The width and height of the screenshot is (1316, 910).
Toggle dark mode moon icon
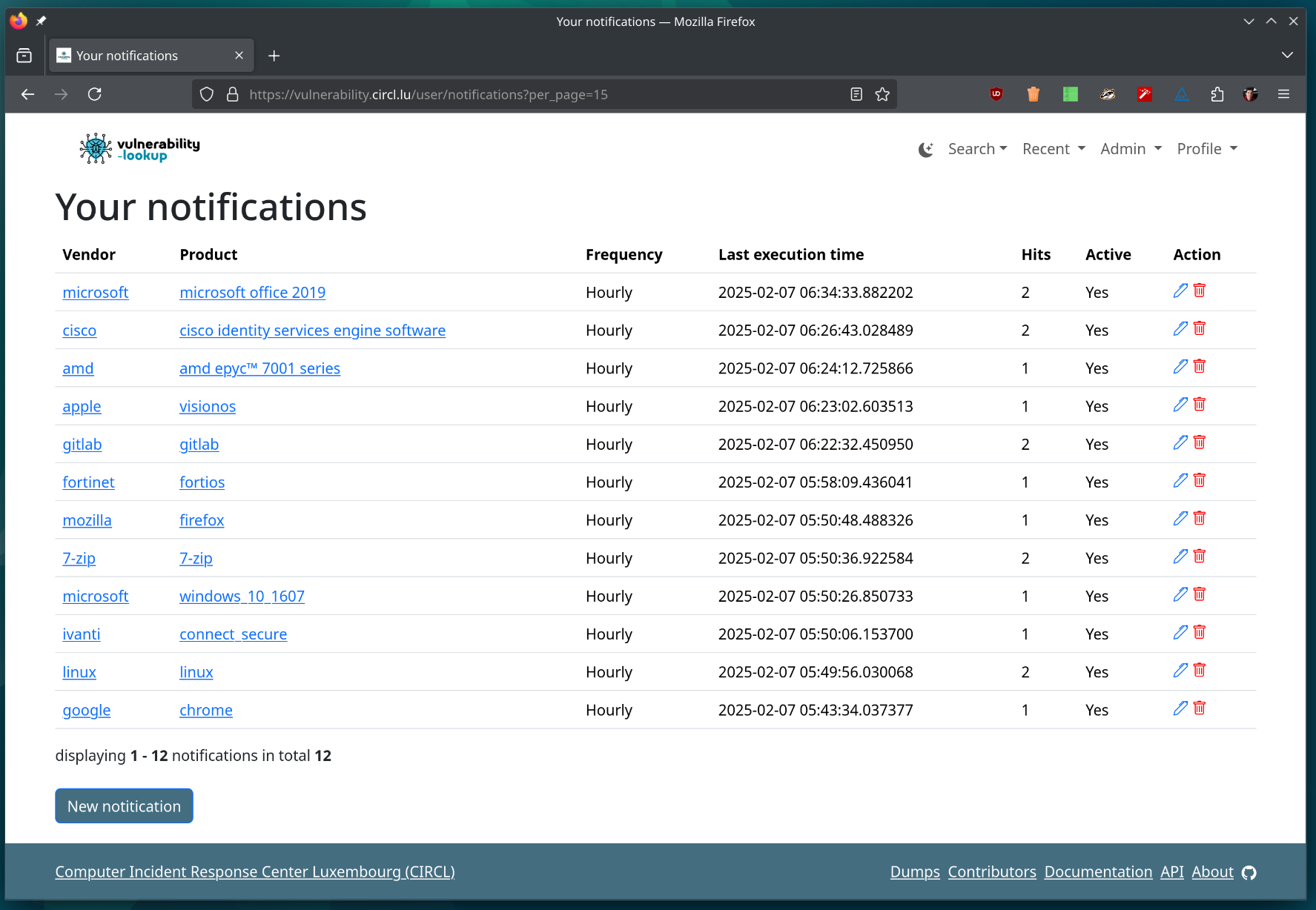click(x=925, y=150)
